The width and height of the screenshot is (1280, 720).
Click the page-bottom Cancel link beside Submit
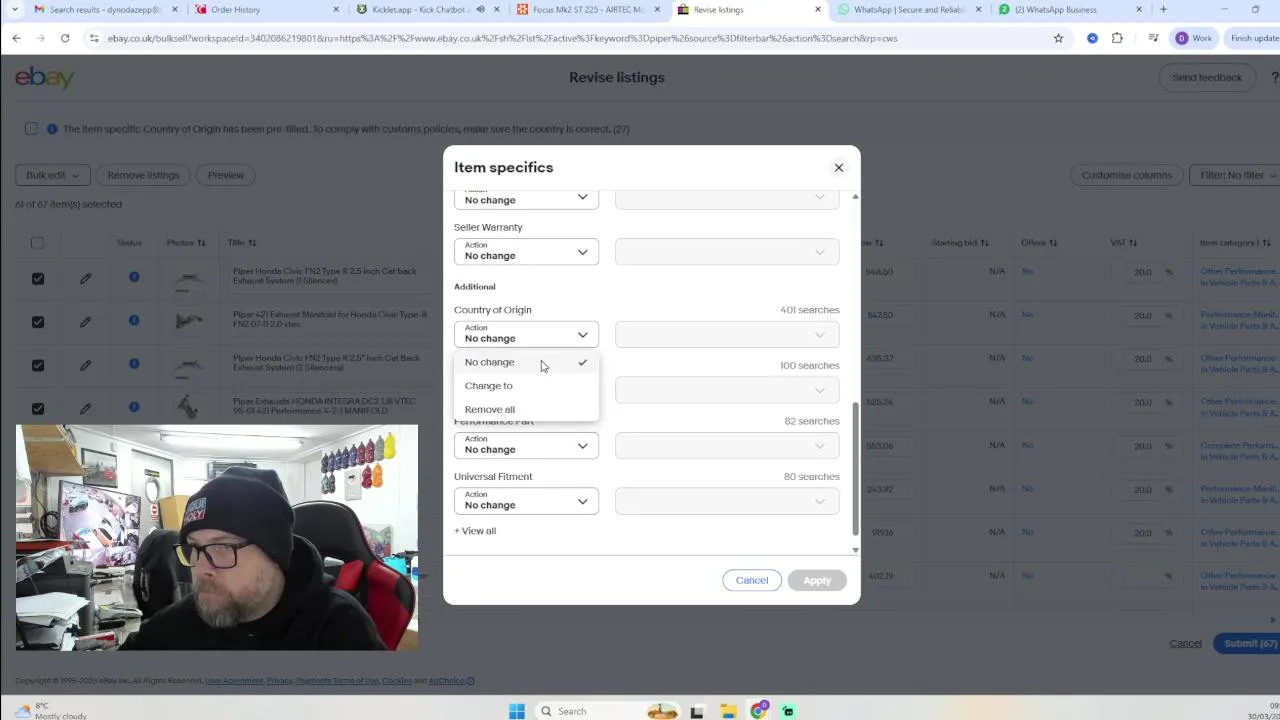[1186, 643]
